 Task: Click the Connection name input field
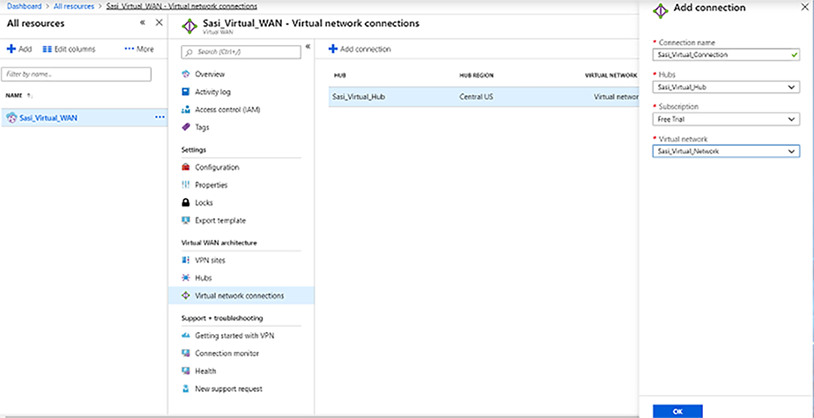[x=720, y=55]
